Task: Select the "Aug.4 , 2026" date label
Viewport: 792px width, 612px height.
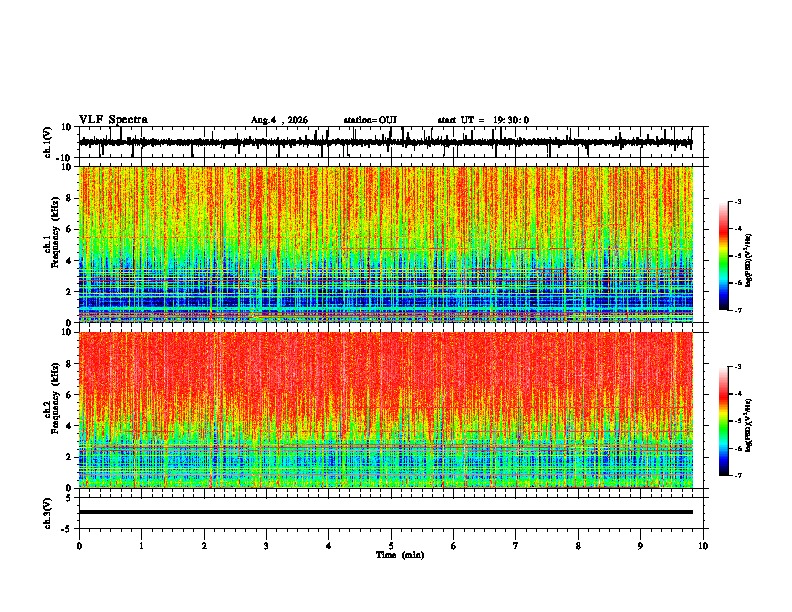Action: [x=279, y=120]
